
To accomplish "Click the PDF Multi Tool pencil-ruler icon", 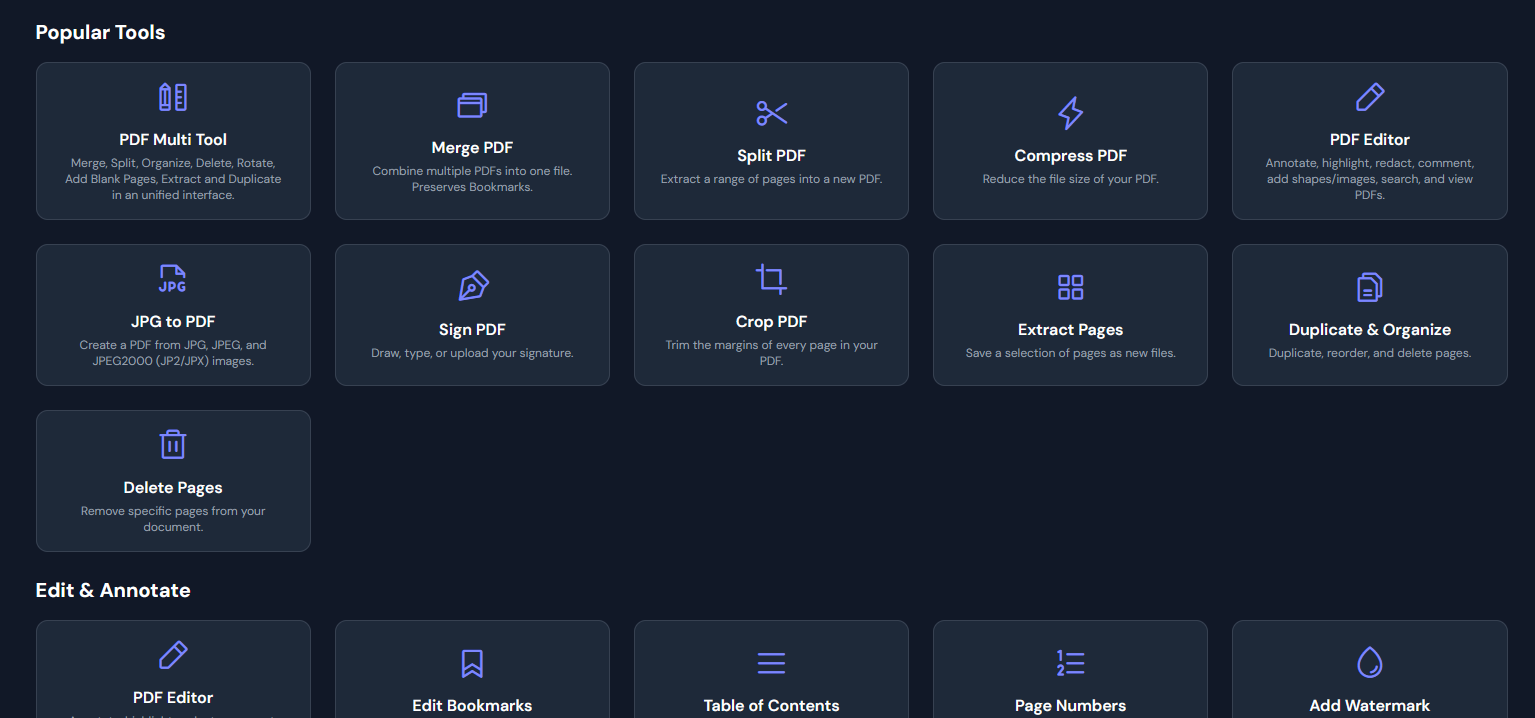I will pyautogui.click(x=173, y=97).
